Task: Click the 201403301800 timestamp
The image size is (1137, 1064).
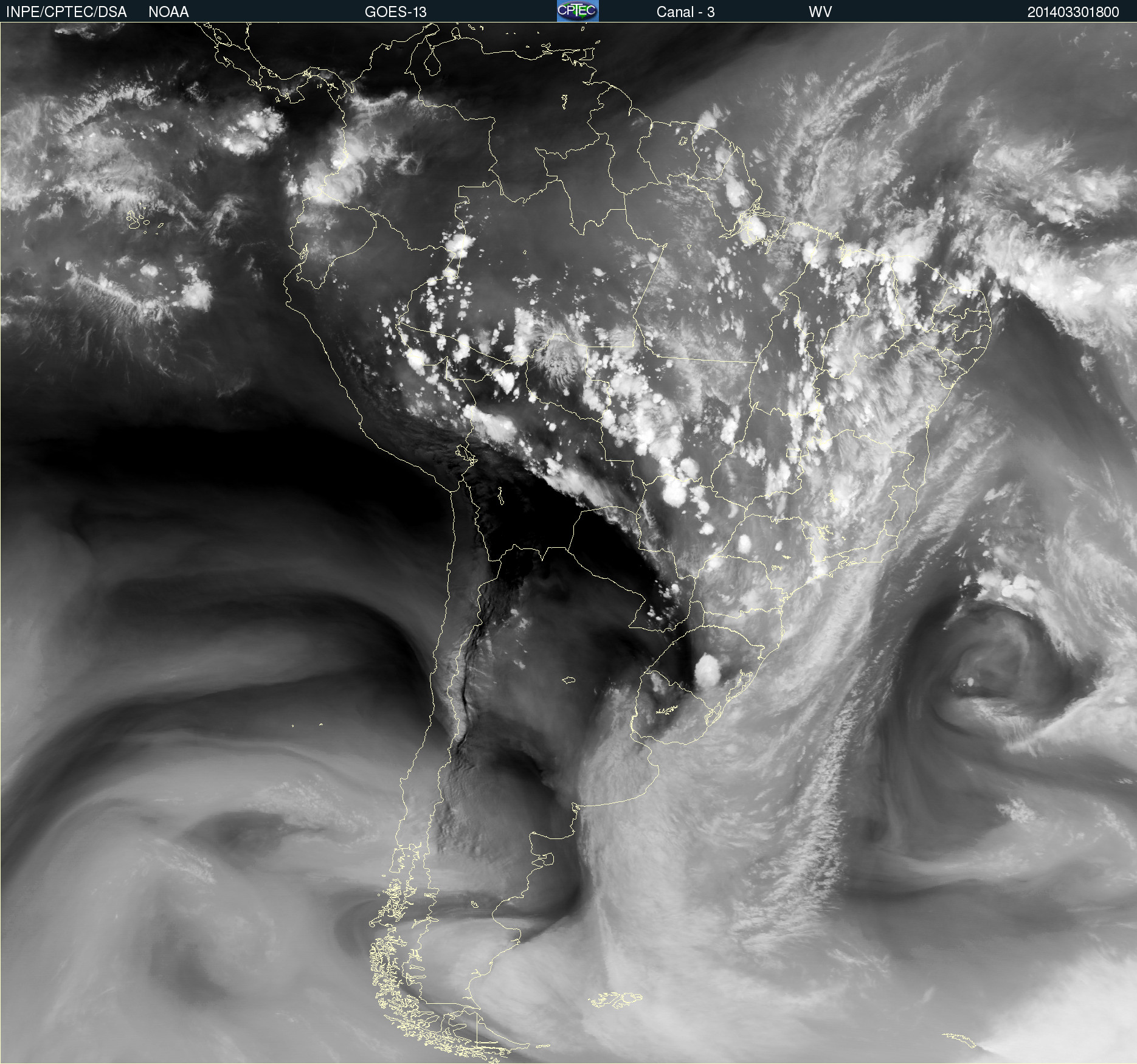Action: click(1073, 12)
